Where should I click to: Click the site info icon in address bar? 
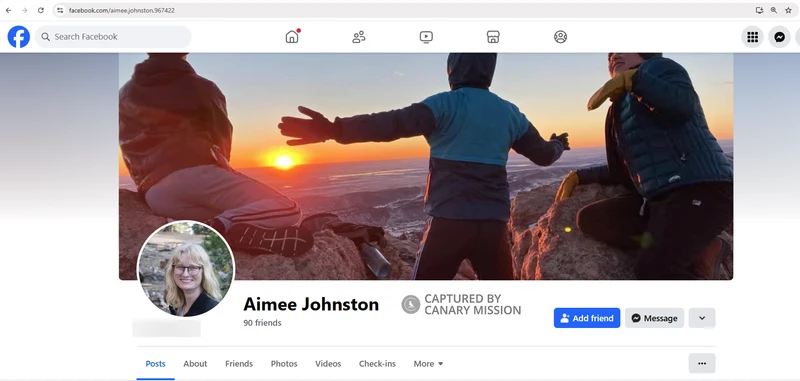[x=60, y=10]
